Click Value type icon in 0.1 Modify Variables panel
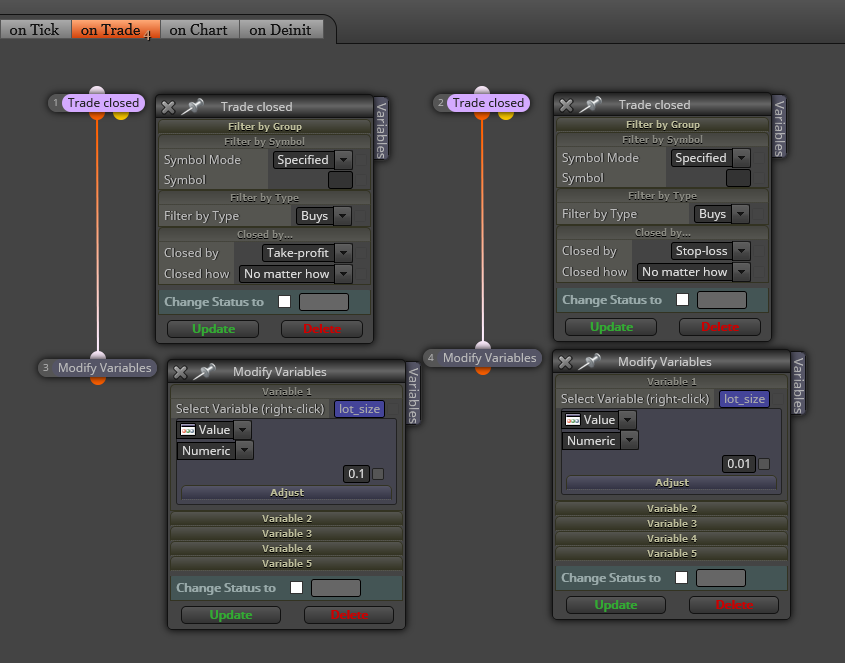The image size is (845, 663). click(188, 430)
